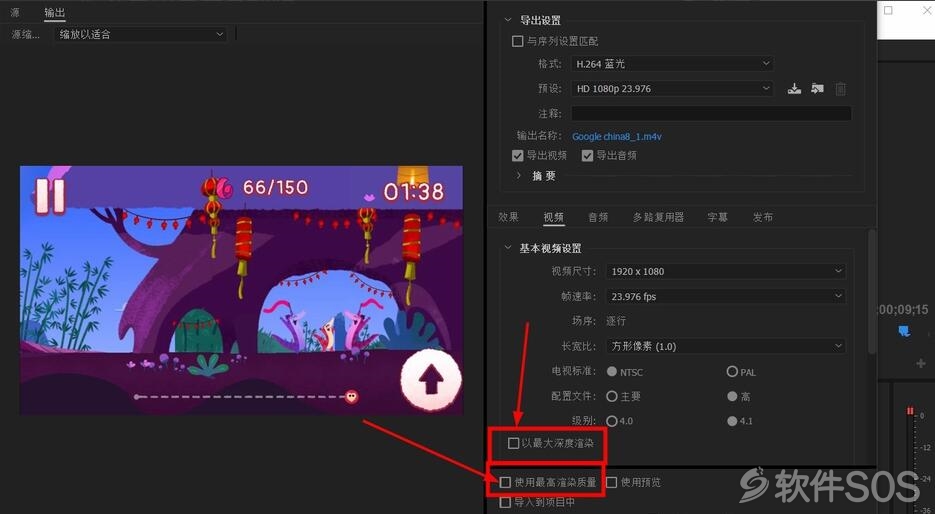Screen dimensions: 935x514
Task: Uncheck the 导出视频 checkbox
Action: coord(518,156)
